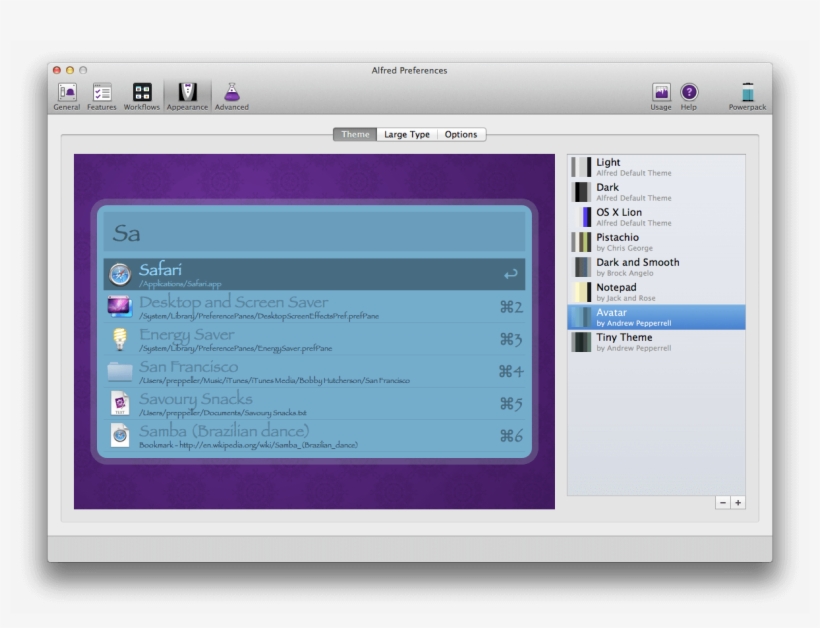
Task: Click the Samba bookmark file icon
Action: tap(120, 435)
